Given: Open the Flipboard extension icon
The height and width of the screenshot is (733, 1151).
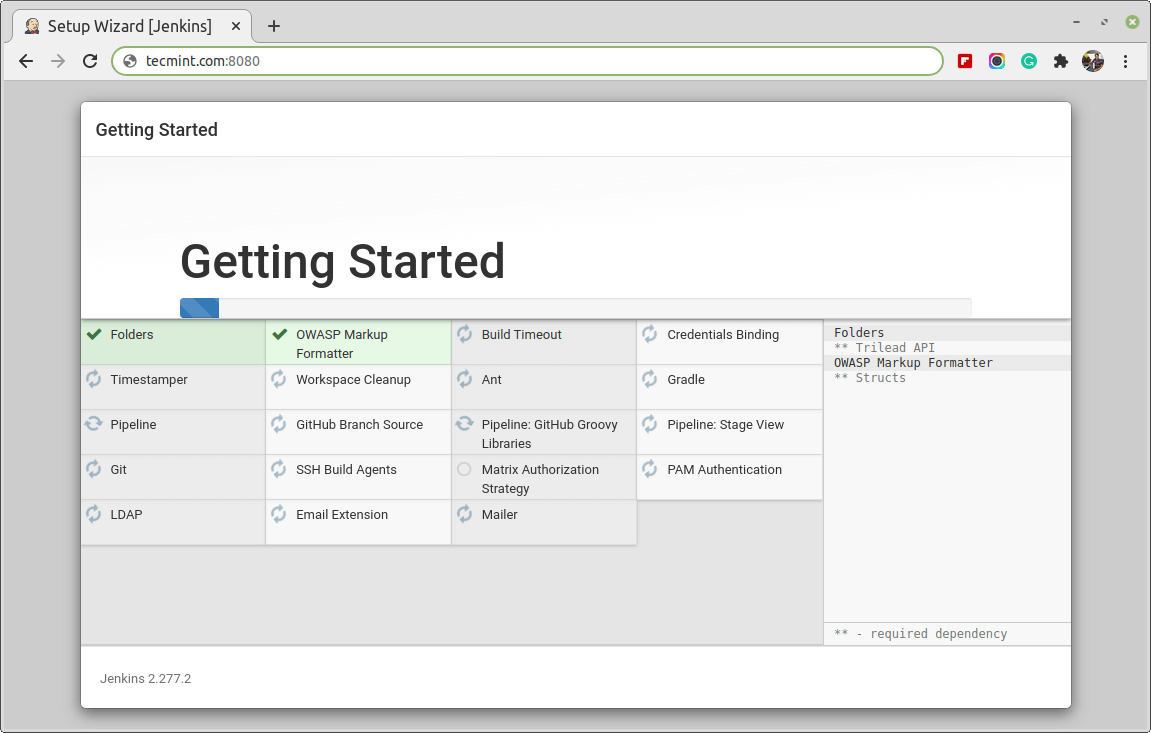Looking at the screenshot, I should coord(965,61).
